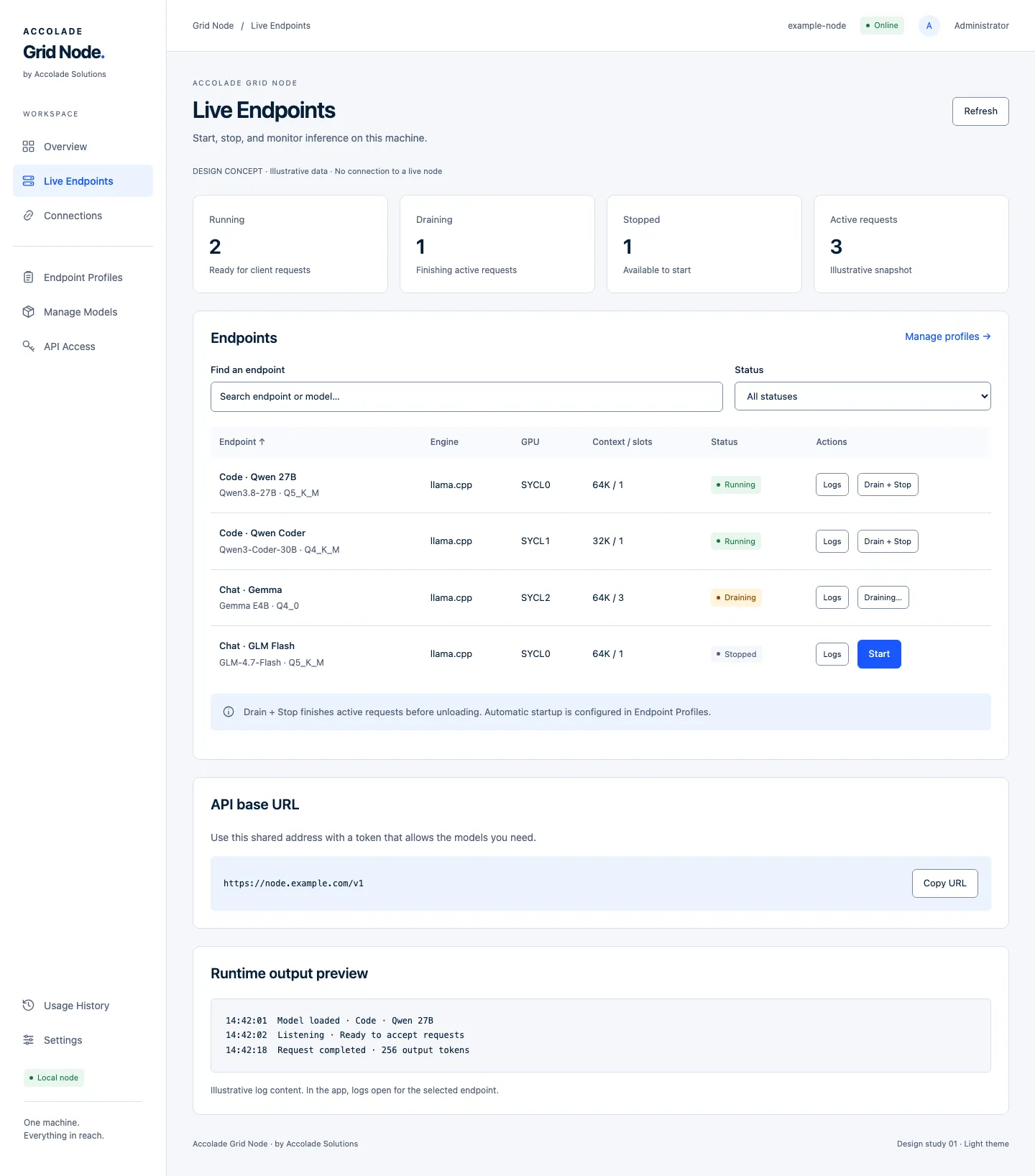The height and width of the screenshot is (1176, 1035).
Task: Open the API Access page
Action: click(83, 346)
